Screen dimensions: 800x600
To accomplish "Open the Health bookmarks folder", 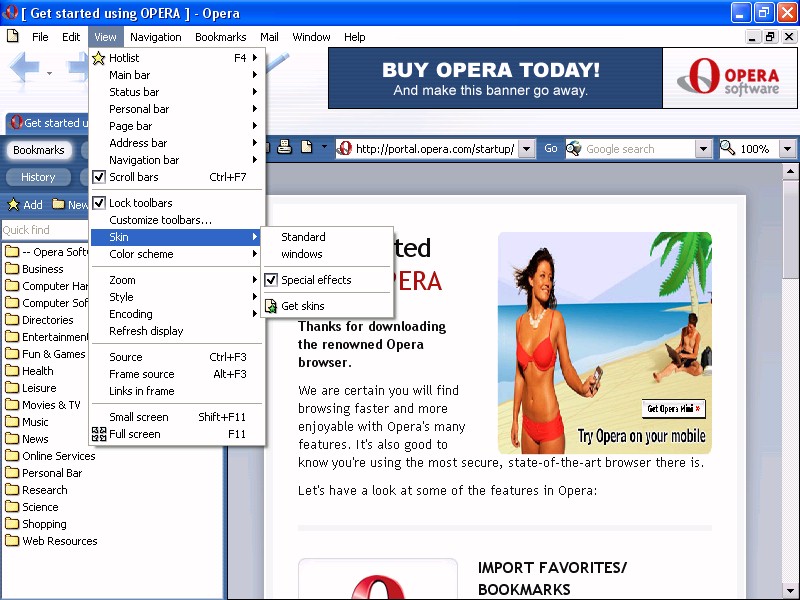I will pyautogui.click(x=29, y=371).
